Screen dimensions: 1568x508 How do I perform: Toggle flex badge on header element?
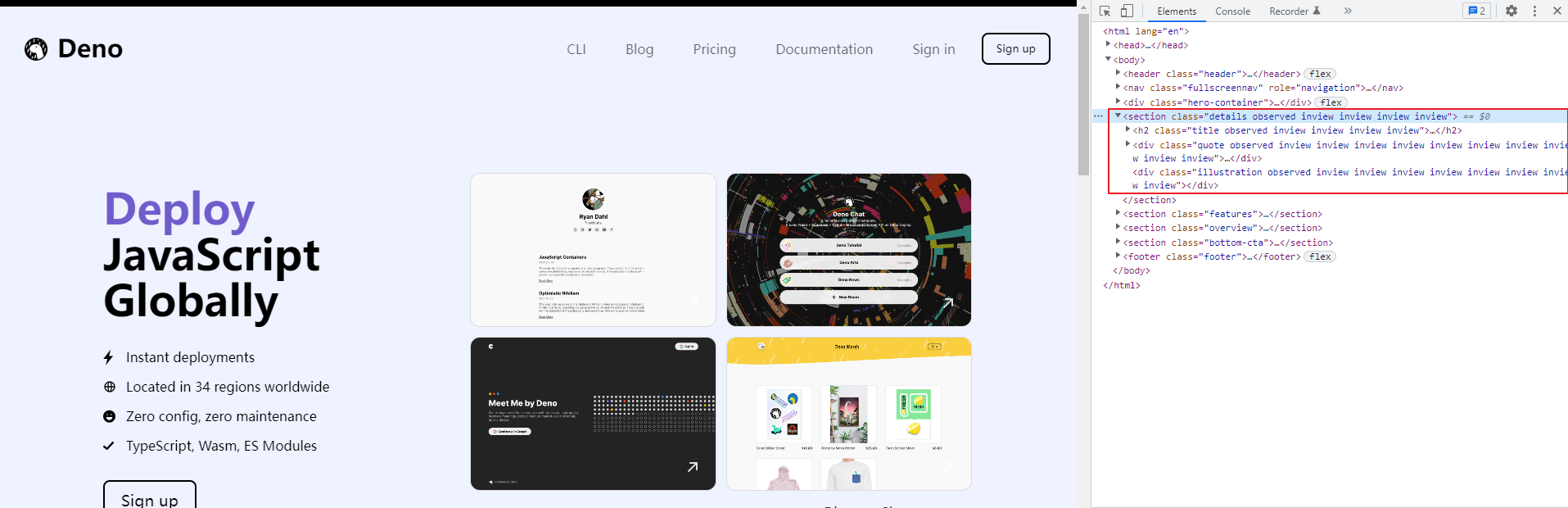tap(1320, 74)
